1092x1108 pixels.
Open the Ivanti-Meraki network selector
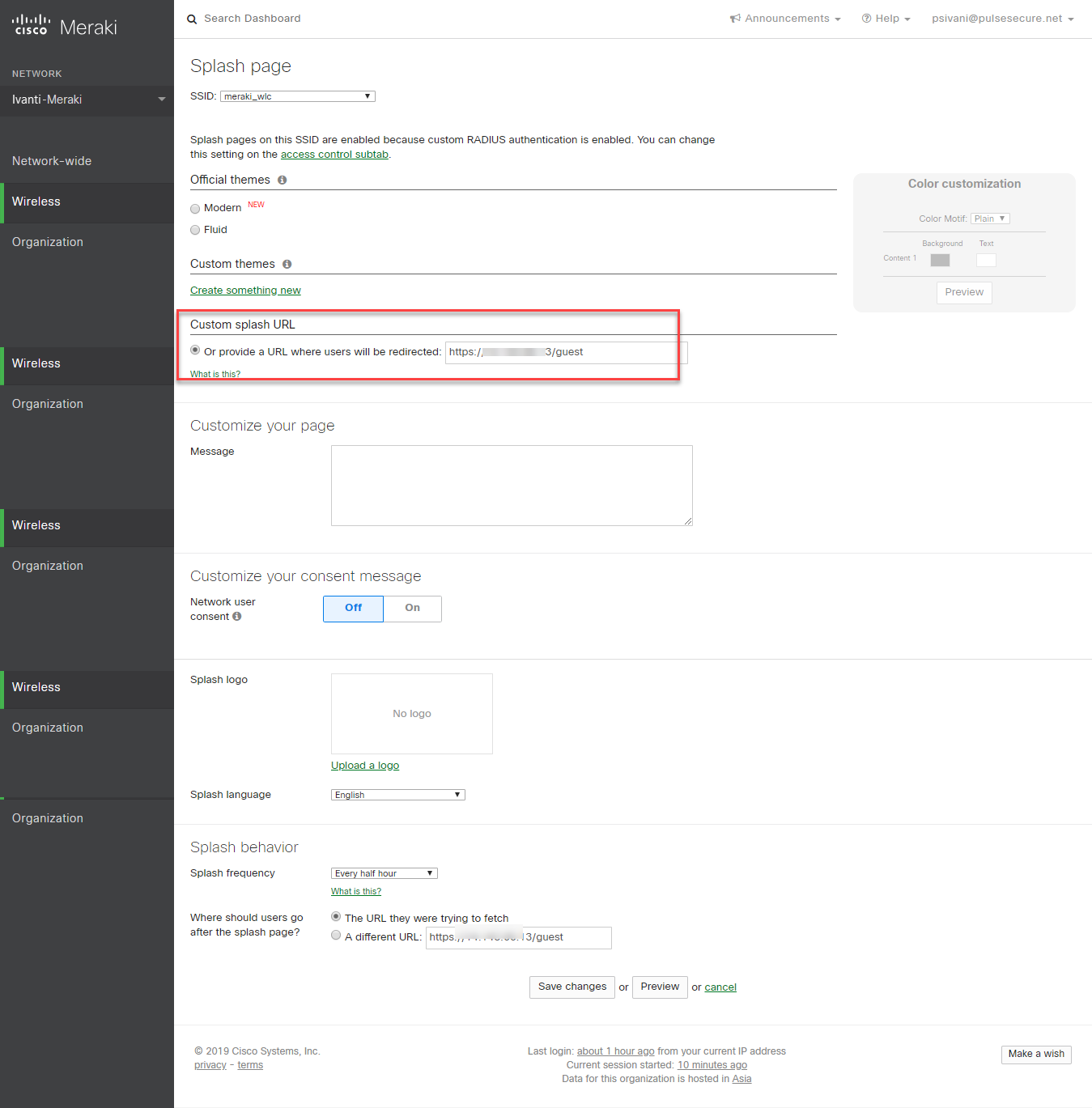(87, 100)
